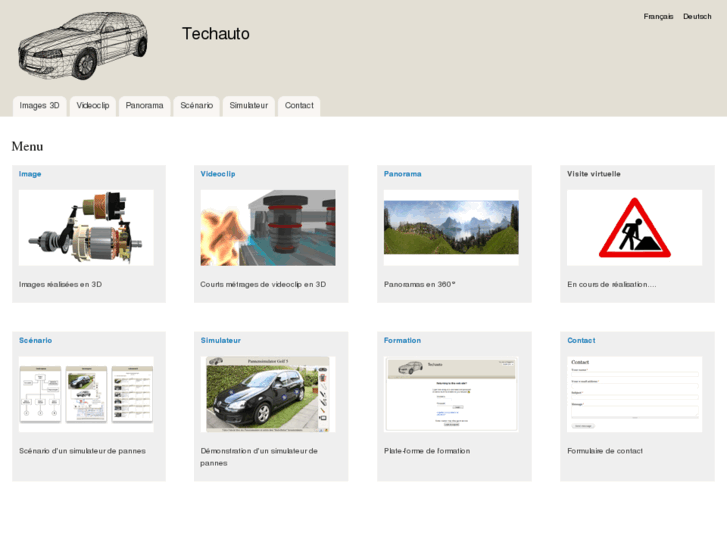Open the Formation card heading link
This screenshot has height=545, width=727.
[x=402, y=340]
